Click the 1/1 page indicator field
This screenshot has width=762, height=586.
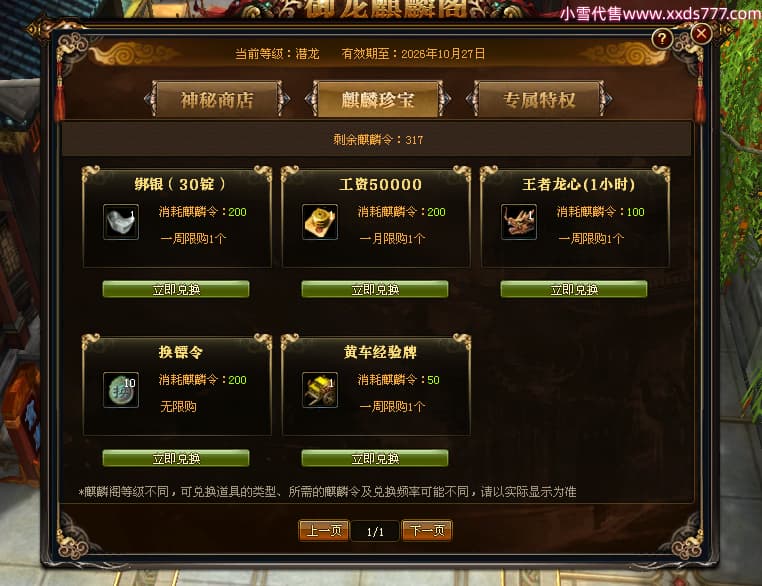click(x=375, y=531)
